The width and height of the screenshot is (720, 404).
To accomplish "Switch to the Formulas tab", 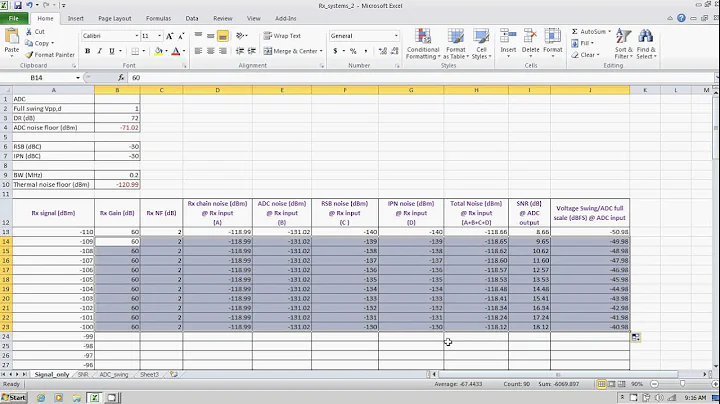I will click(x=158, y=18).
